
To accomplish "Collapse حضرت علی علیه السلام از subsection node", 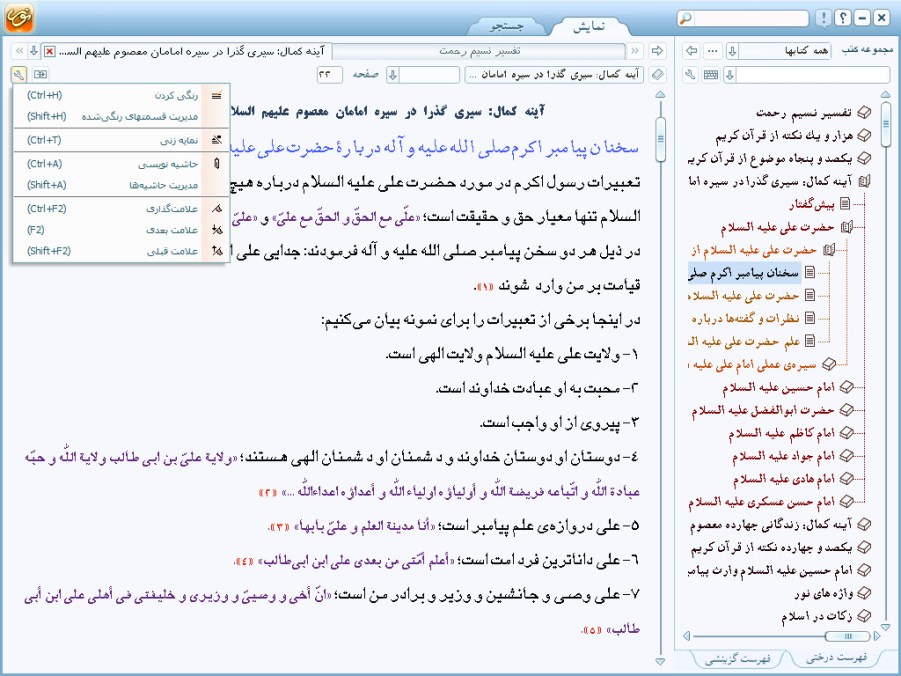I will click(829, 250).
